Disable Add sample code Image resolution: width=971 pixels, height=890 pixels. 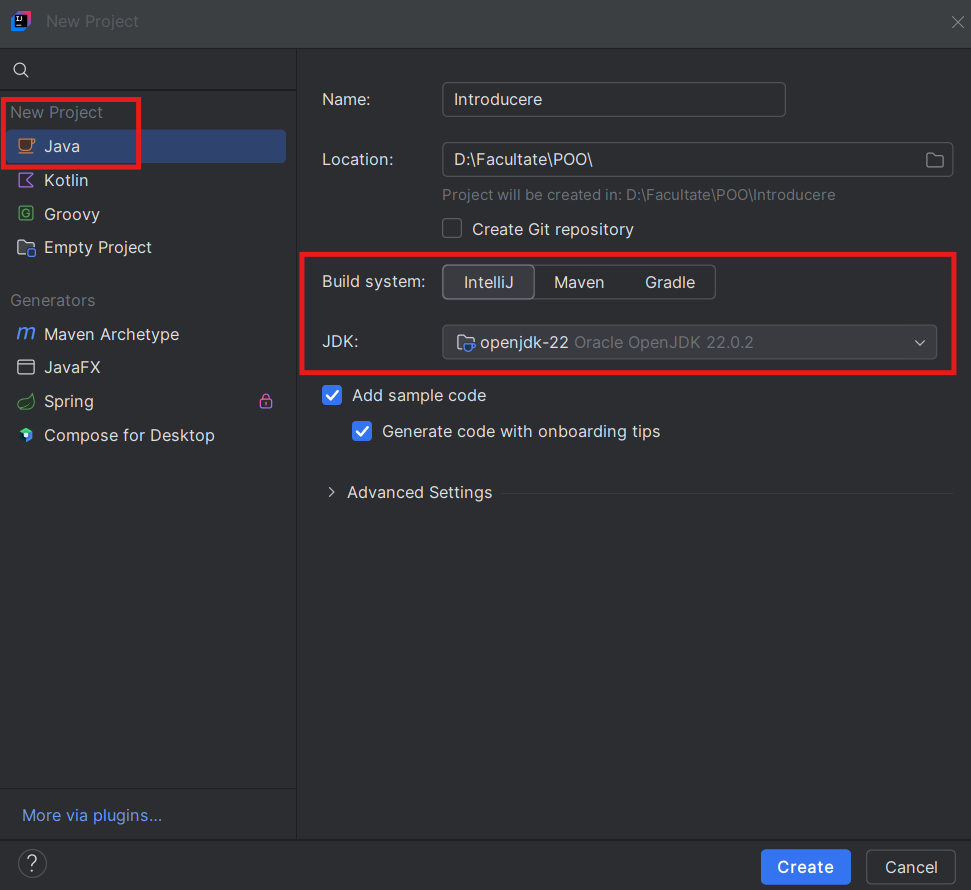[x=331, y=395]
